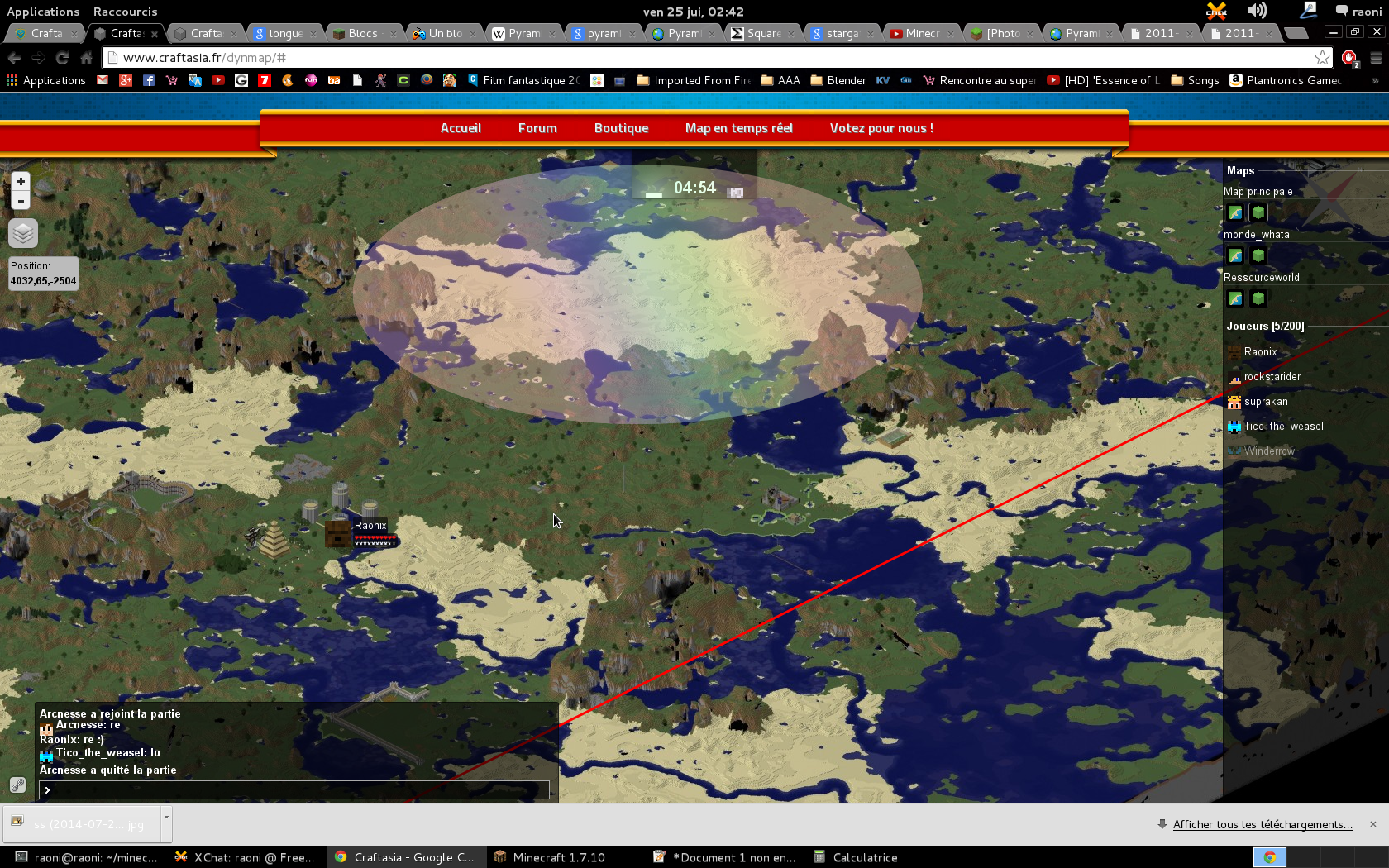Open Applications menu in top panel
The height and width of the screenshot is (868, 1389).
click(43, 12)
